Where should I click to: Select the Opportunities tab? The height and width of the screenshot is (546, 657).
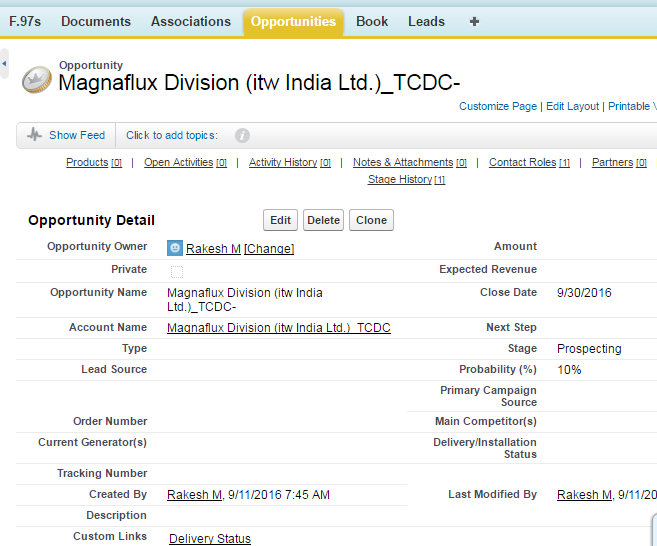pyautogui.click(x=293, y=22)
